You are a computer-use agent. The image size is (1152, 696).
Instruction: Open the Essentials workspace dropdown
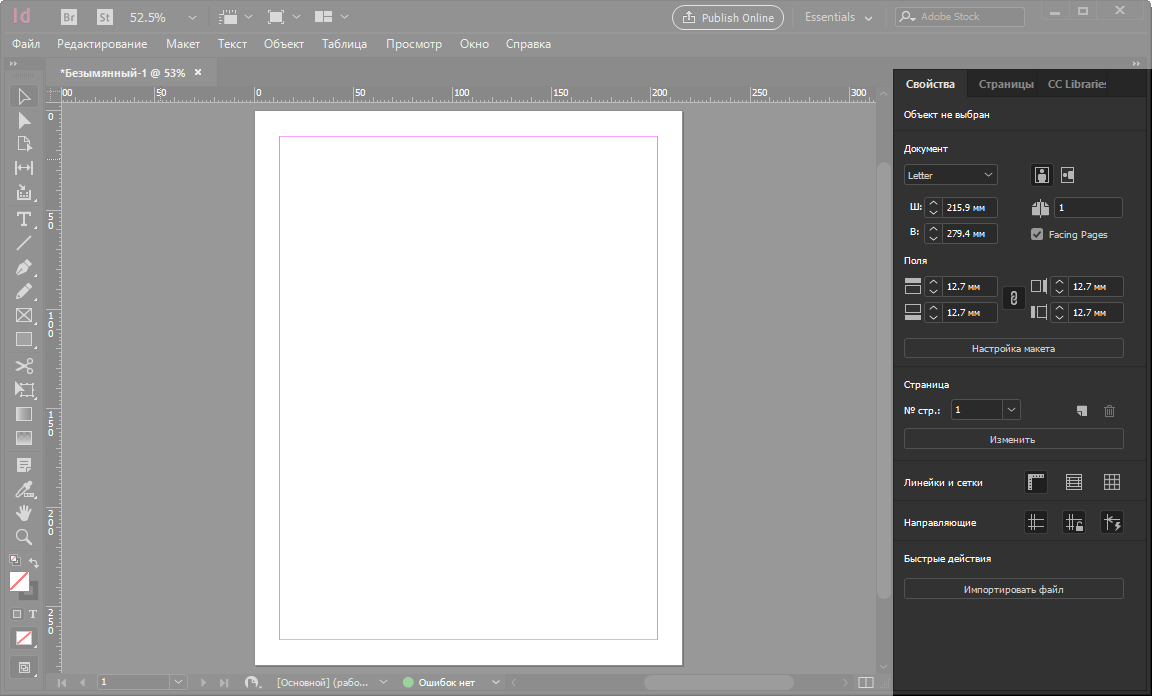click(838, 17)
